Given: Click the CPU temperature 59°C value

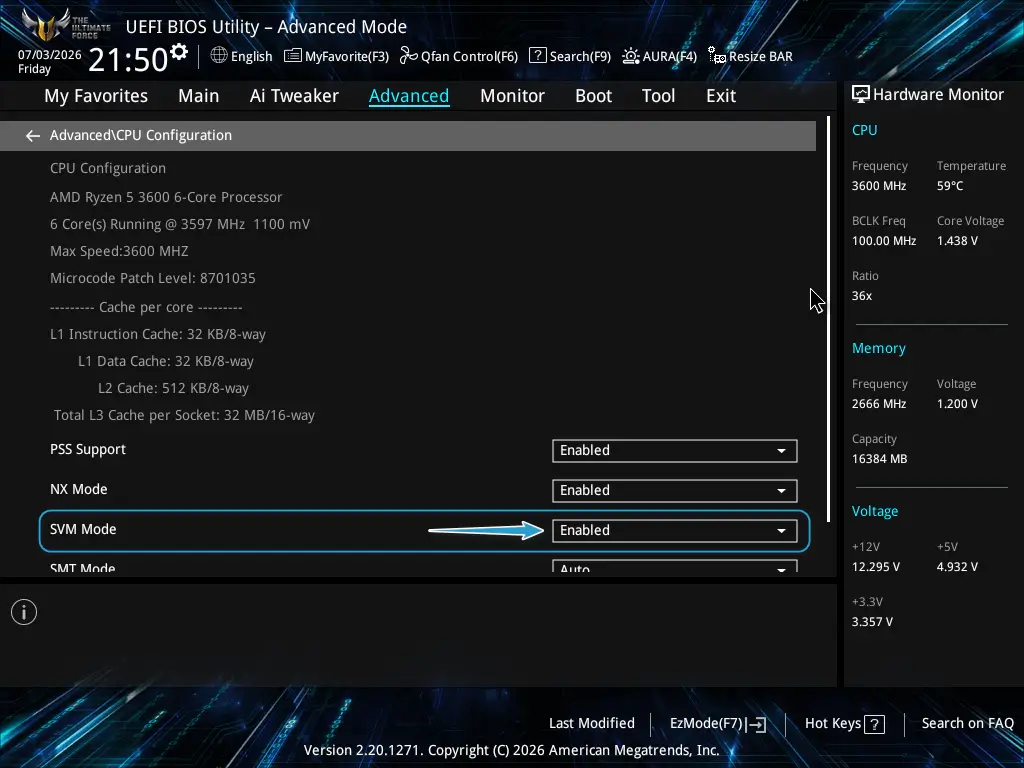Looking at the screenshot, I should tap(950, 186).
